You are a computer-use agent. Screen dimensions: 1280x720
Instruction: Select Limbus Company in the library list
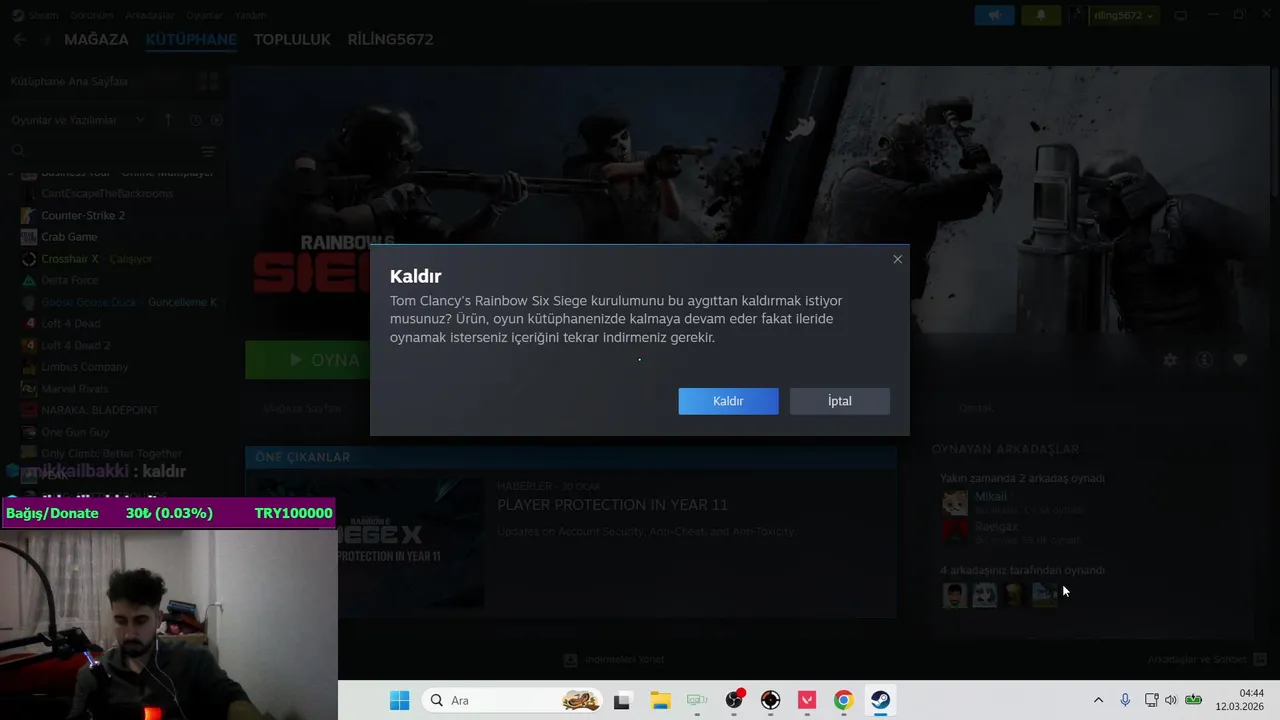(85, 367)
